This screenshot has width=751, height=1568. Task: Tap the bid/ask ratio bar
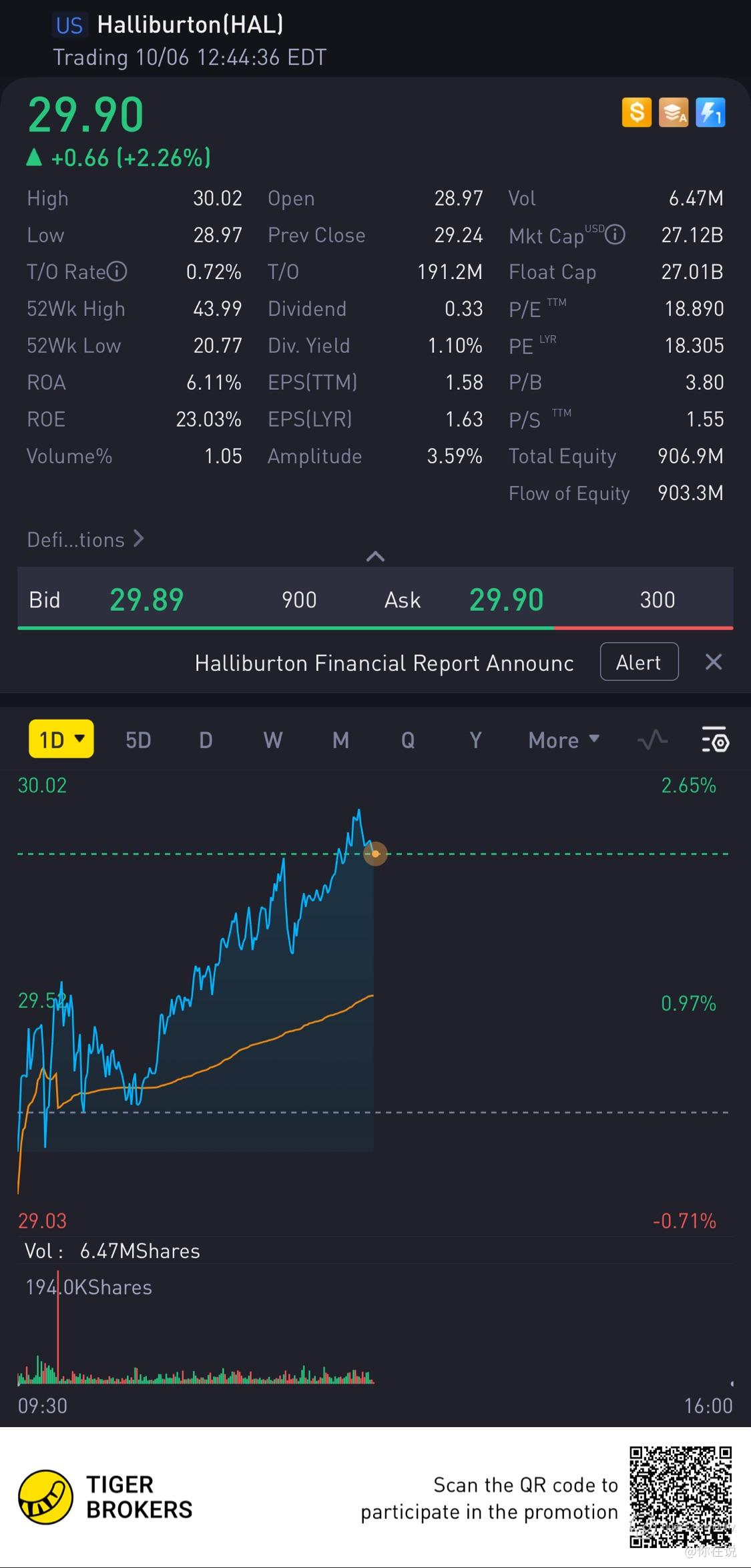(375, 627)
